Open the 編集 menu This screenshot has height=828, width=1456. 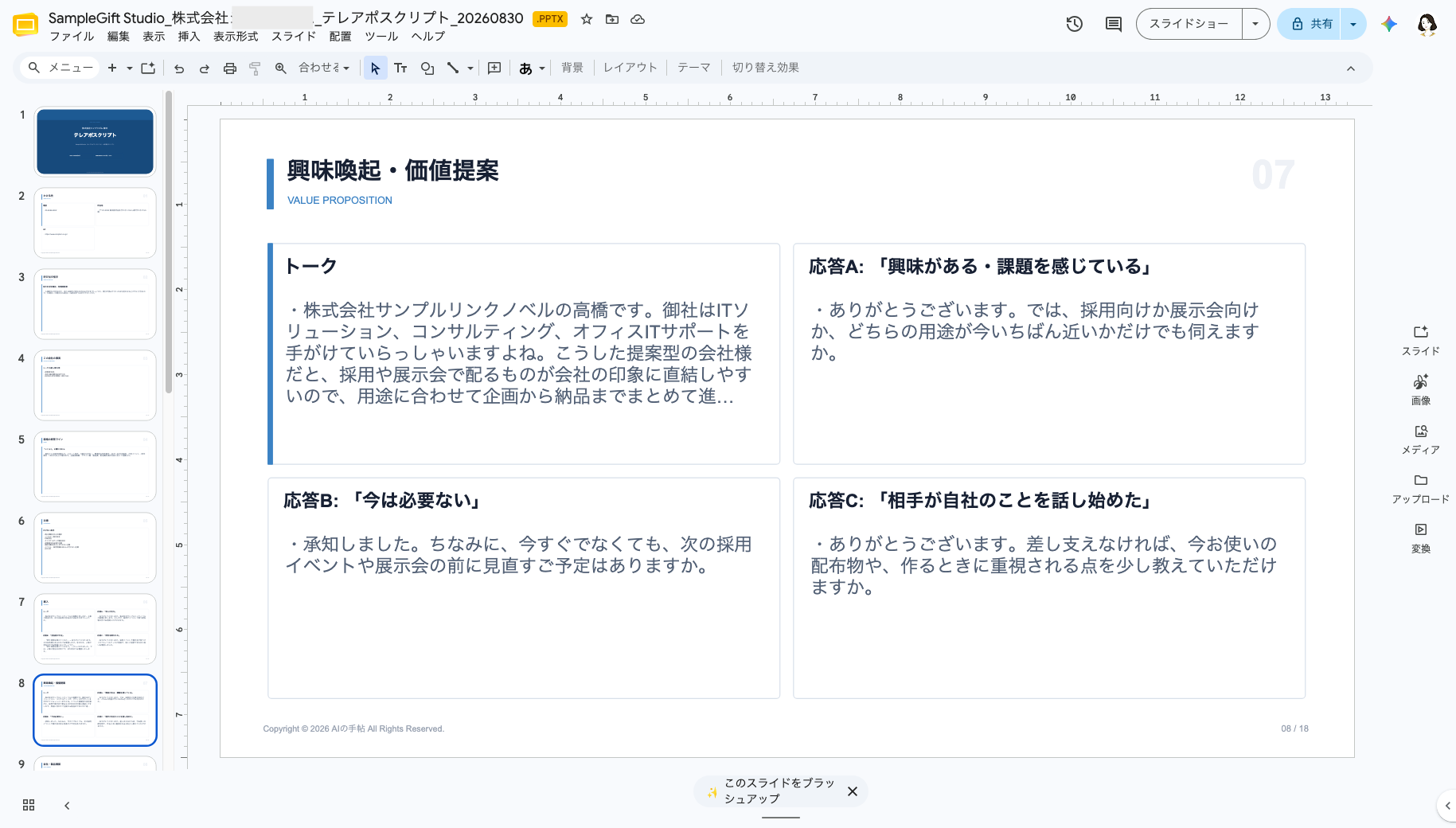coord(119,37)
